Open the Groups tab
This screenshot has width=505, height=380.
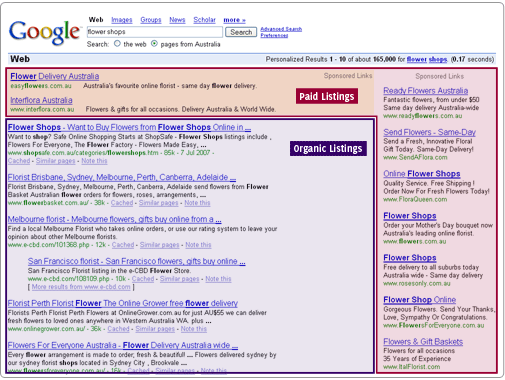click(x=151, y=20)
